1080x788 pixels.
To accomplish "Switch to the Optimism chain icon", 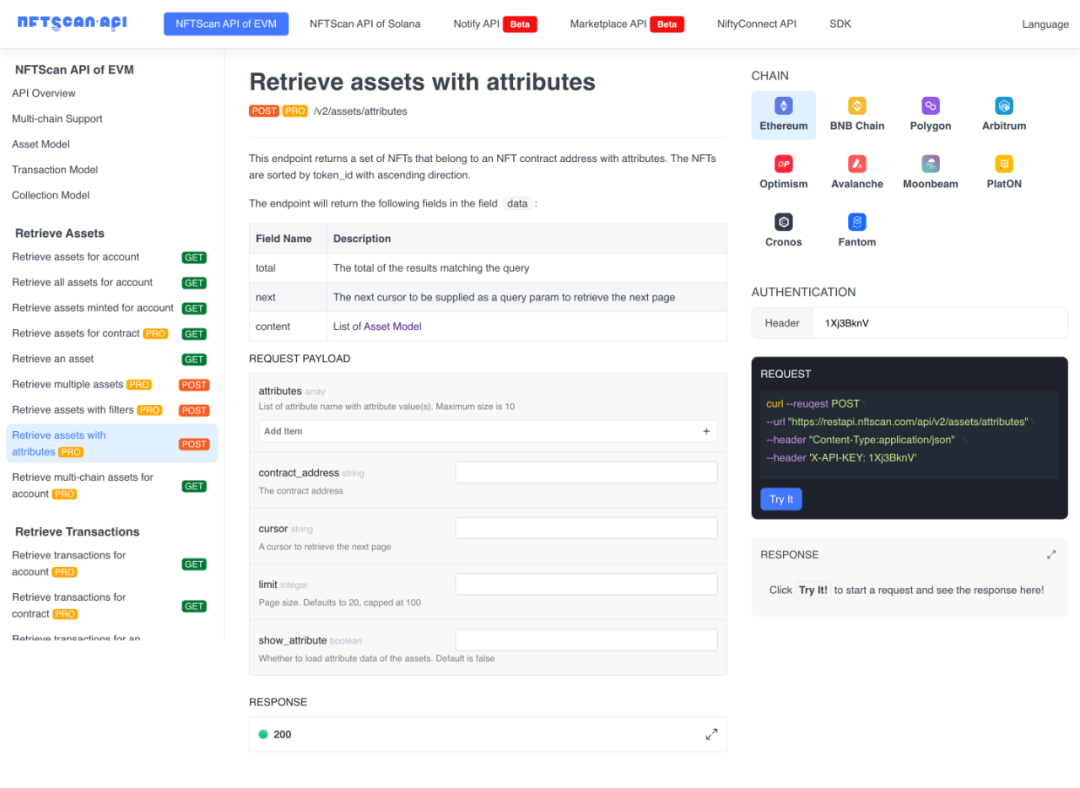I will pyautogui.click(x=784, y=164).
